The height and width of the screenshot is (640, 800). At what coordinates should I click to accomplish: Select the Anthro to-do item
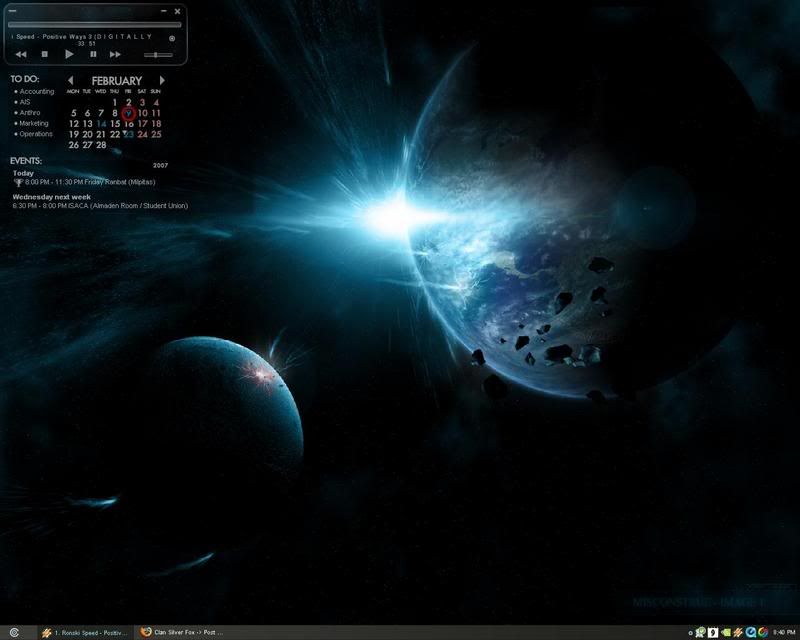pyautogui.click(x=27, y=113)
